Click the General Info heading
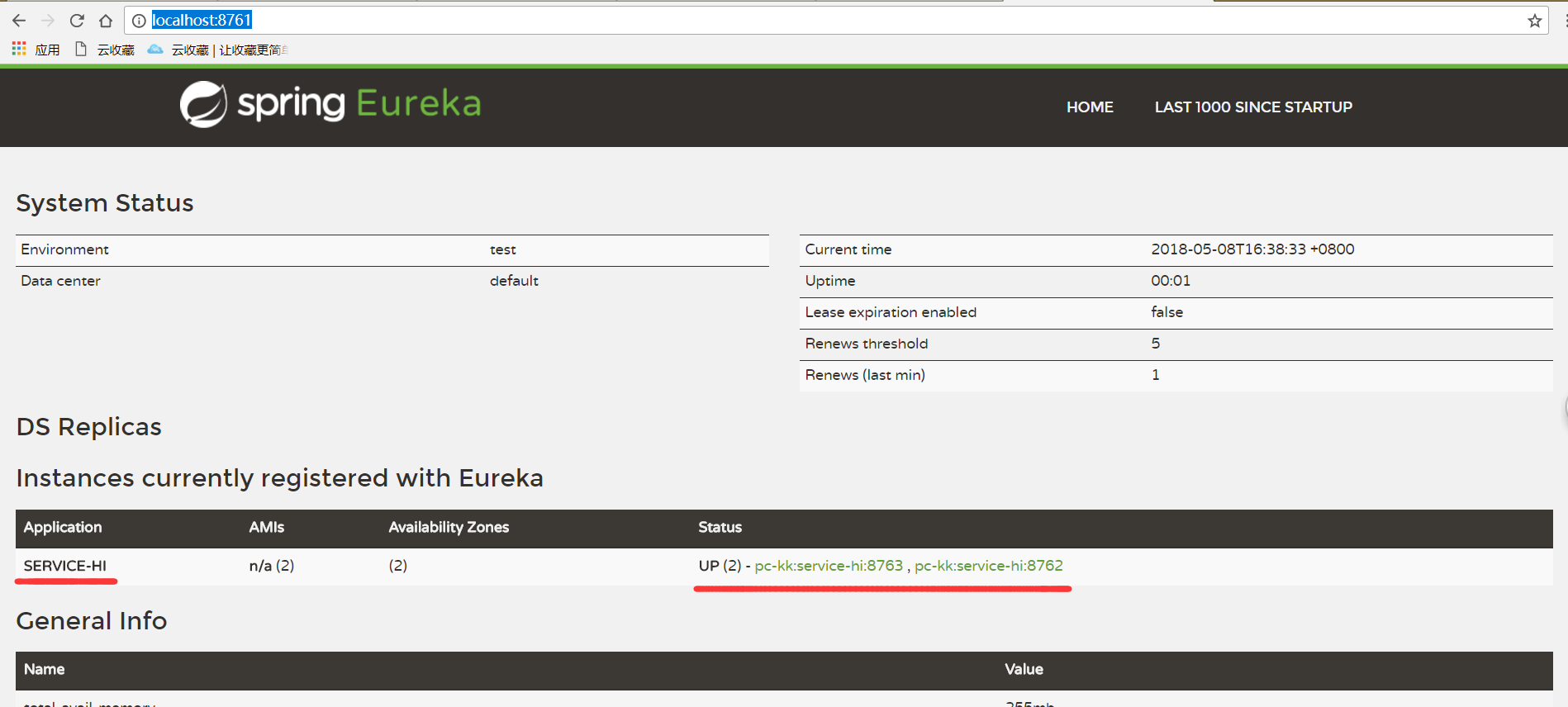 tap(92, 621)
